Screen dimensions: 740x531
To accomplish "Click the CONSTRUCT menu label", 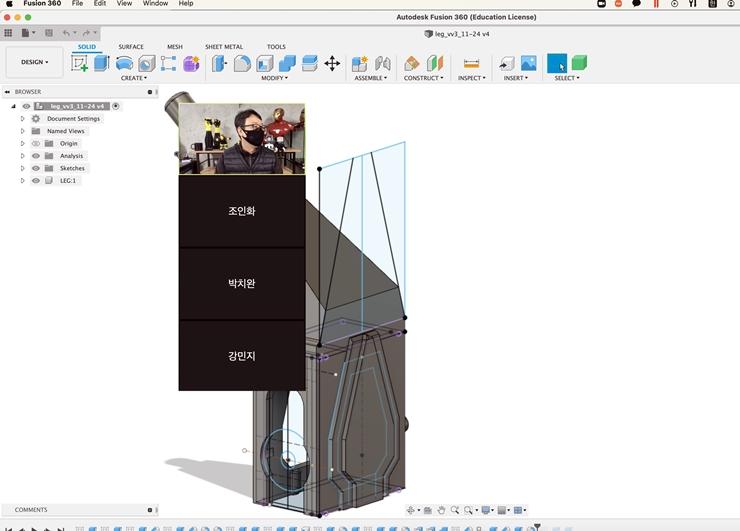I will pyautogui.click(x=423, y=78).
